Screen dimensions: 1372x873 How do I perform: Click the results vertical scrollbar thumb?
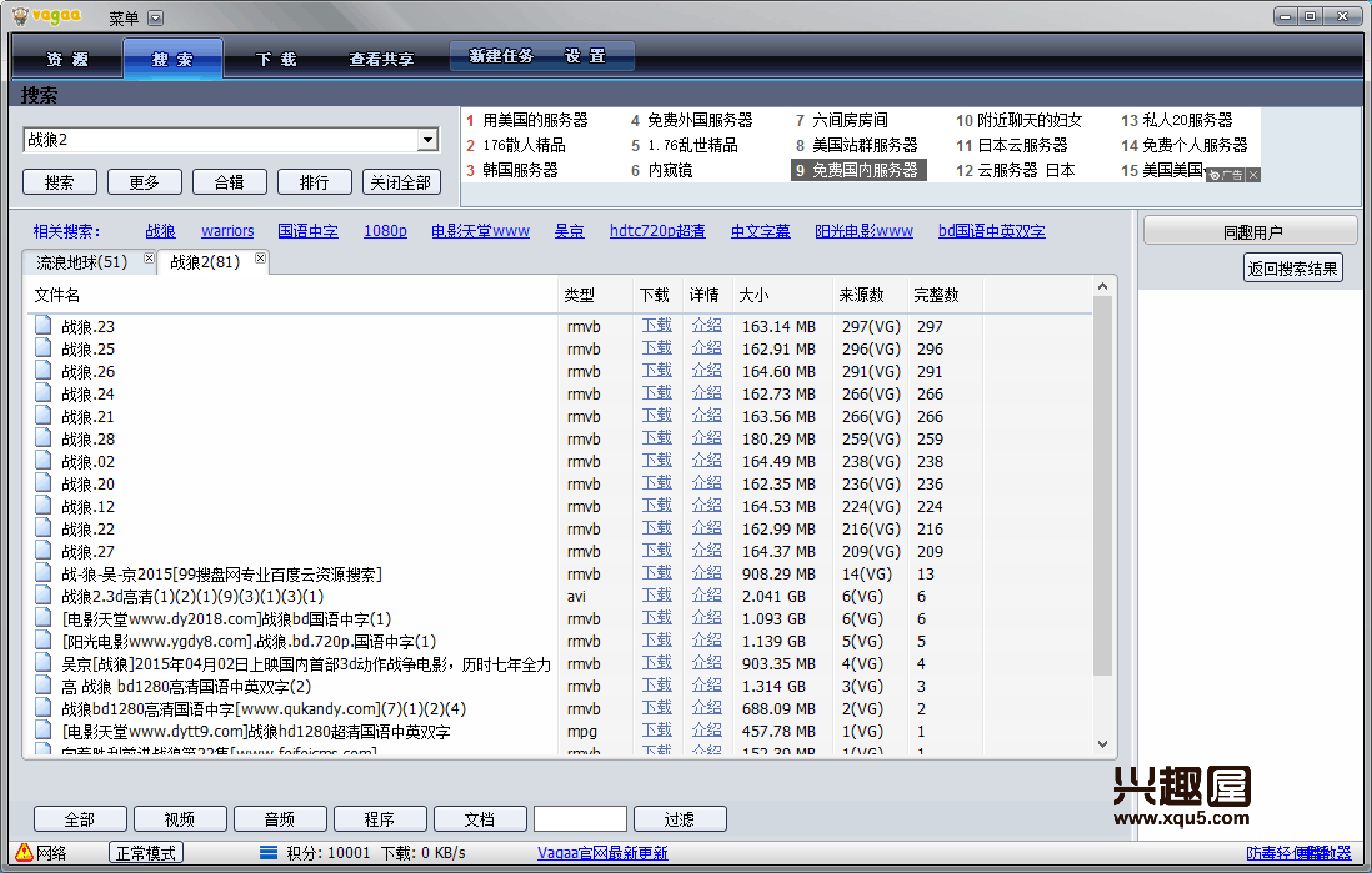pos(1103,486)
